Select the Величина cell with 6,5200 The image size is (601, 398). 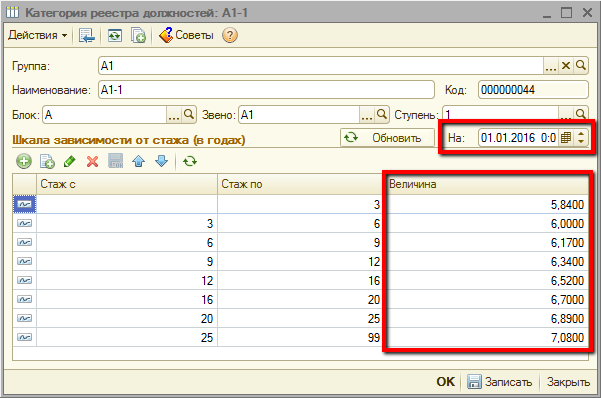click(487, 280)
